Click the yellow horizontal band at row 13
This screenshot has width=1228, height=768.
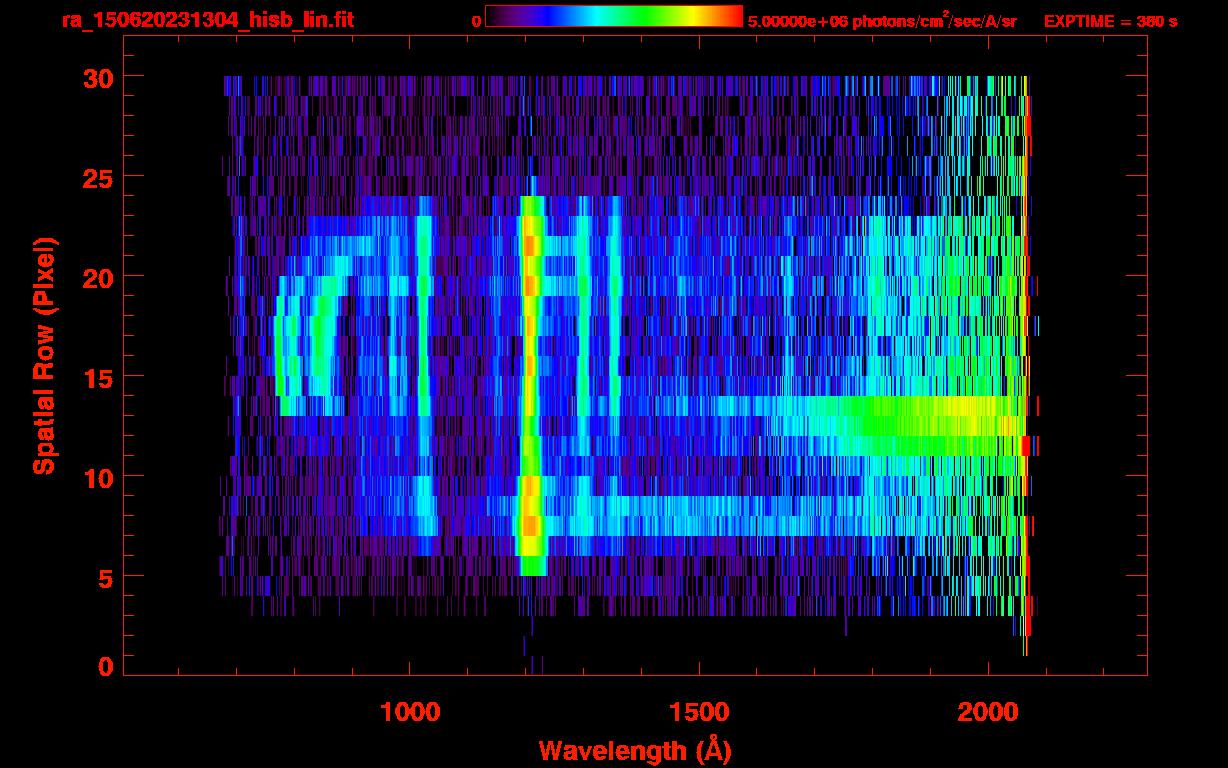tap(950, 406)
